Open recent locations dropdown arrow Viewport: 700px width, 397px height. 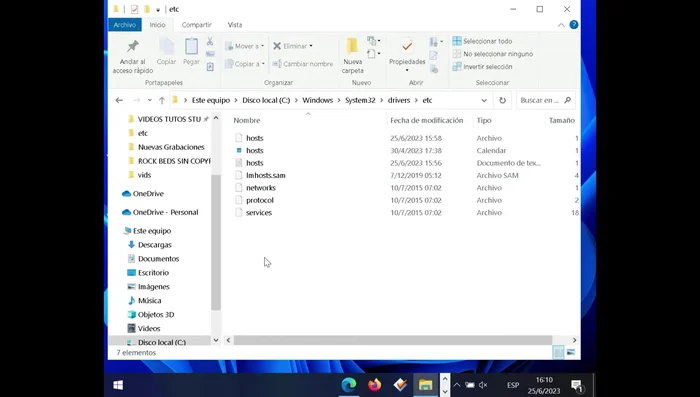pos(150,100)
